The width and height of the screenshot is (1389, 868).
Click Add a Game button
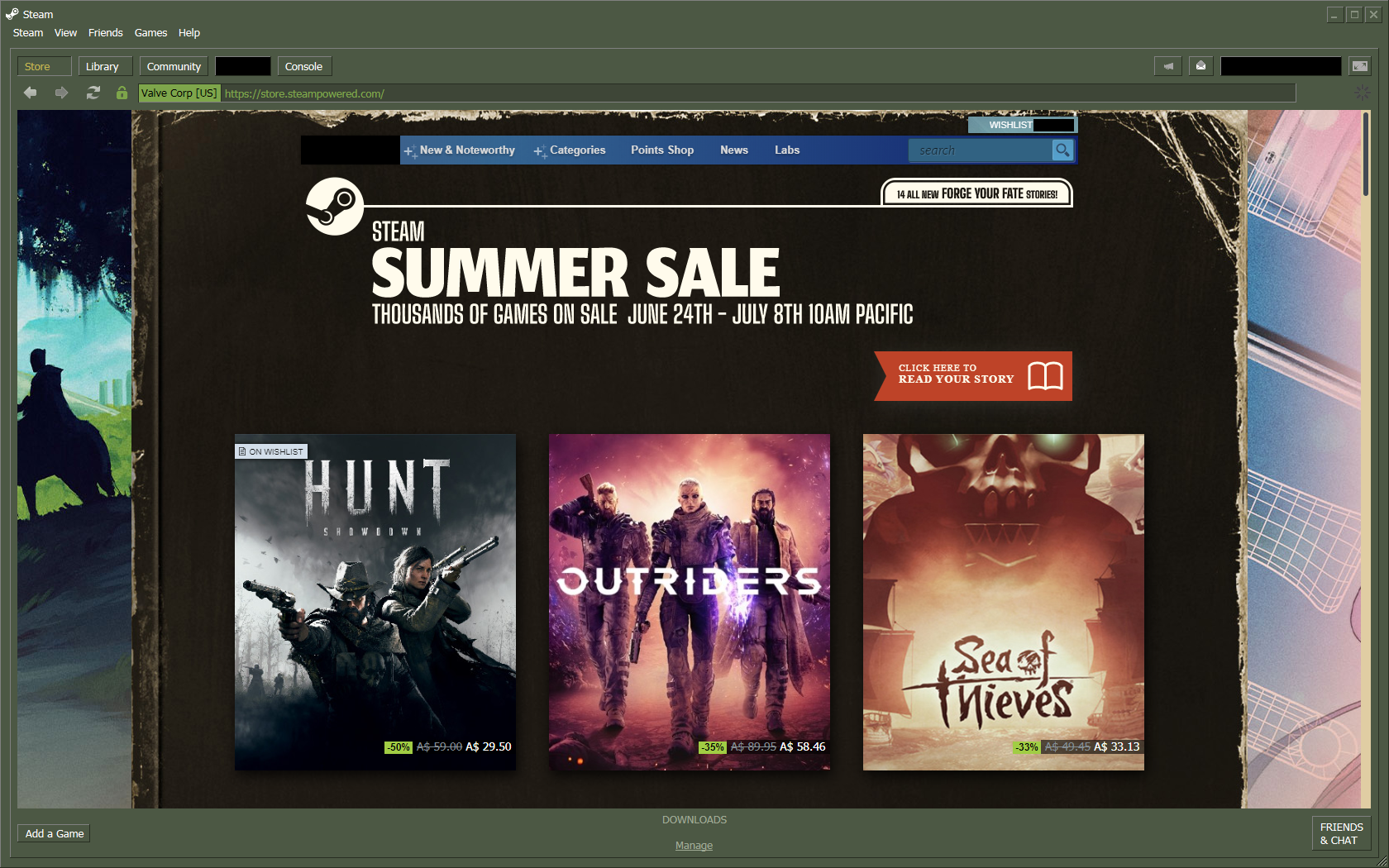55,833
